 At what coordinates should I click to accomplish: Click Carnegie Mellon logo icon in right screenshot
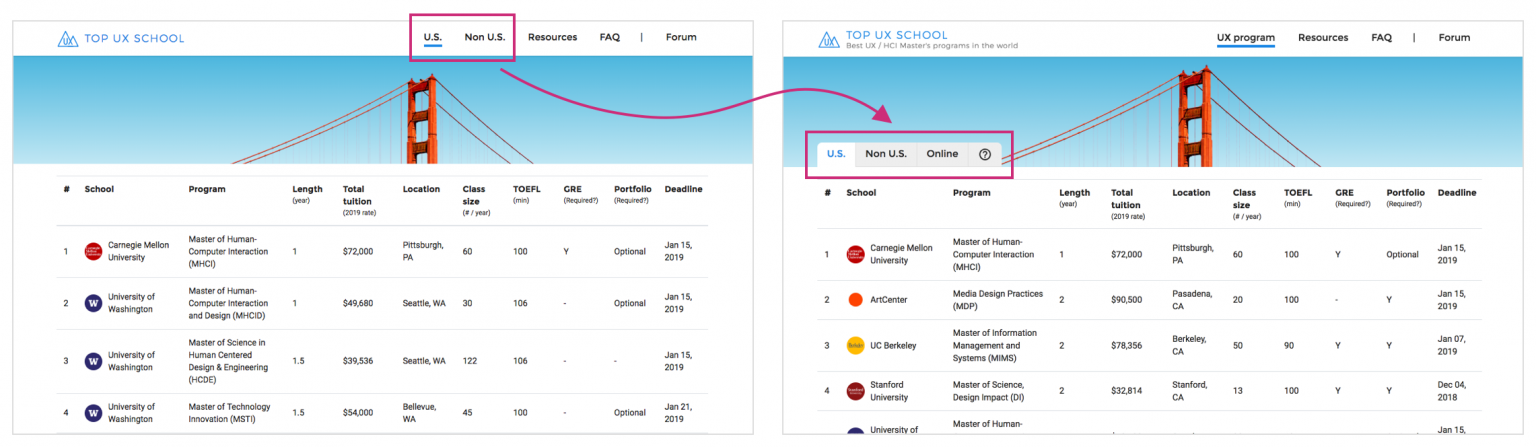pyautogui.click(x=855, y=254)
